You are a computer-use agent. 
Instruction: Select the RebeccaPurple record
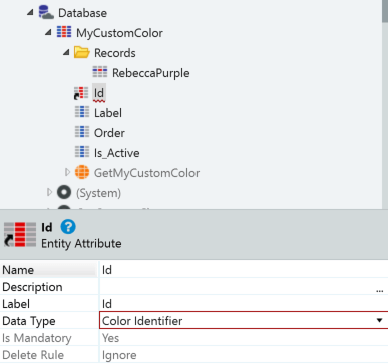click(x=151, y=73)
